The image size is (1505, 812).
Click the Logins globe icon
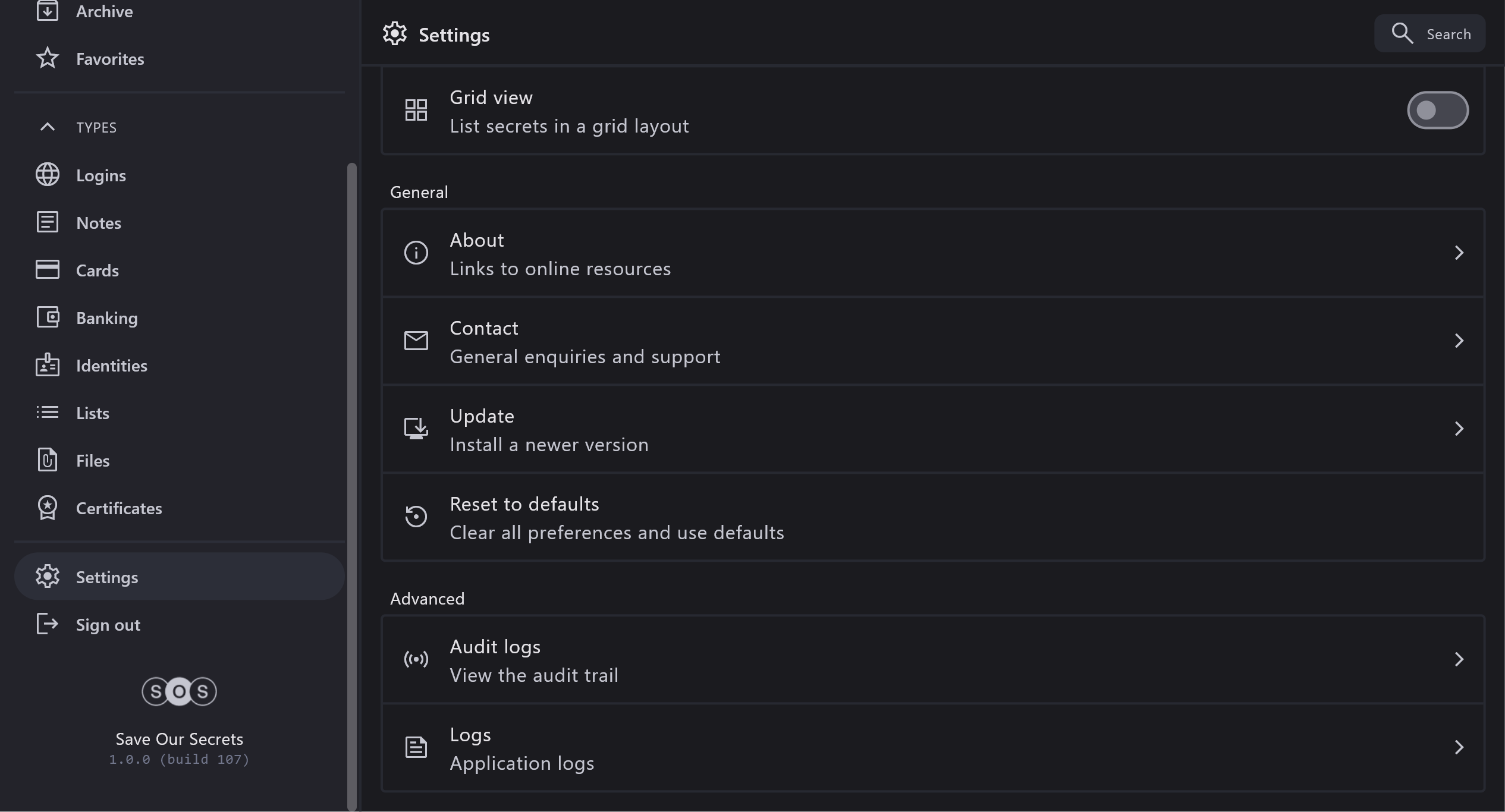pyautogui.click(x=48, y=175)
